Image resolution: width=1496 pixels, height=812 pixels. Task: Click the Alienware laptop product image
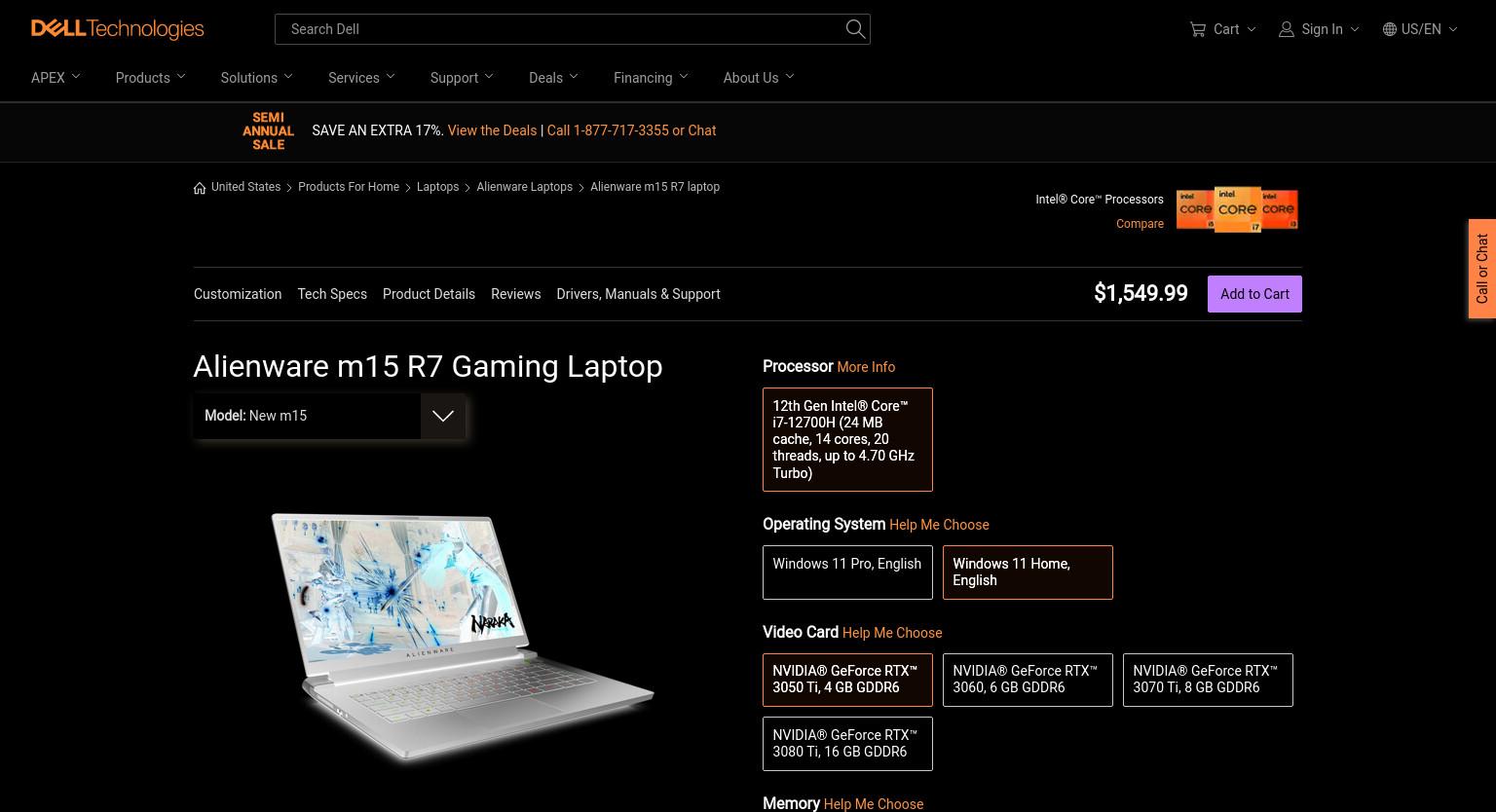tap(463, 638)
